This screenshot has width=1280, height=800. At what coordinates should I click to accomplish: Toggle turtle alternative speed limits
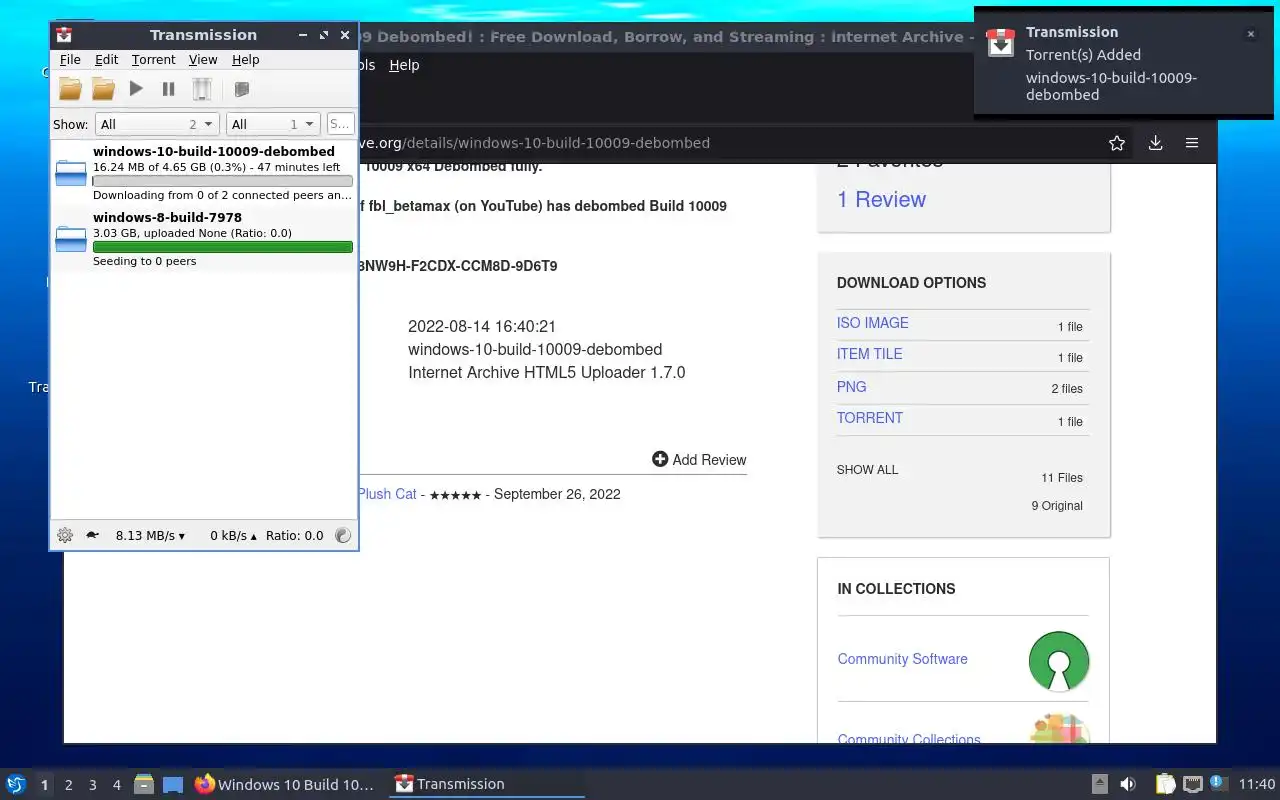pyautogui.click(x=92, y=535)
